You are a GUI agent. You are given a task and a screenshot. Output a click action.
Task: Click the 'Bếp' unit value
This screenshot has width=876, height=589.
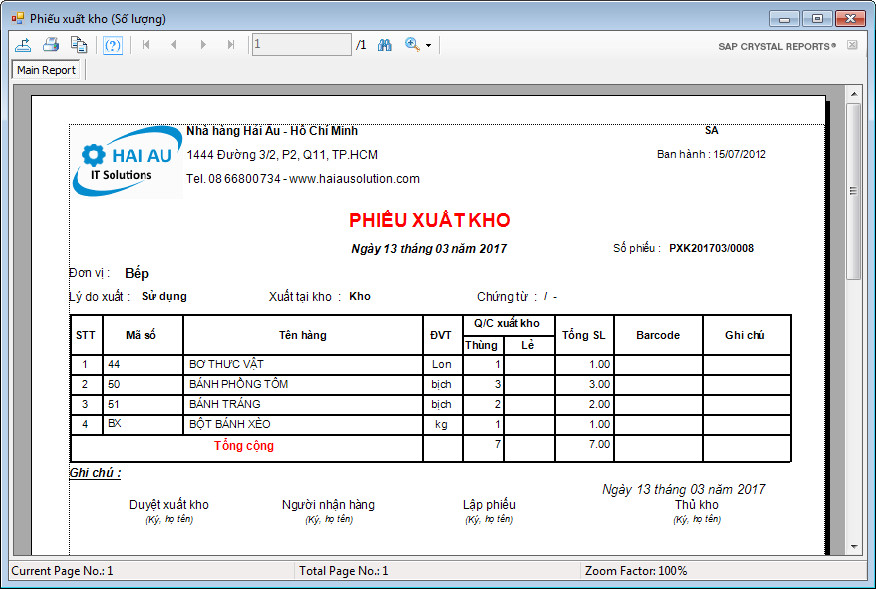(137, 273)
